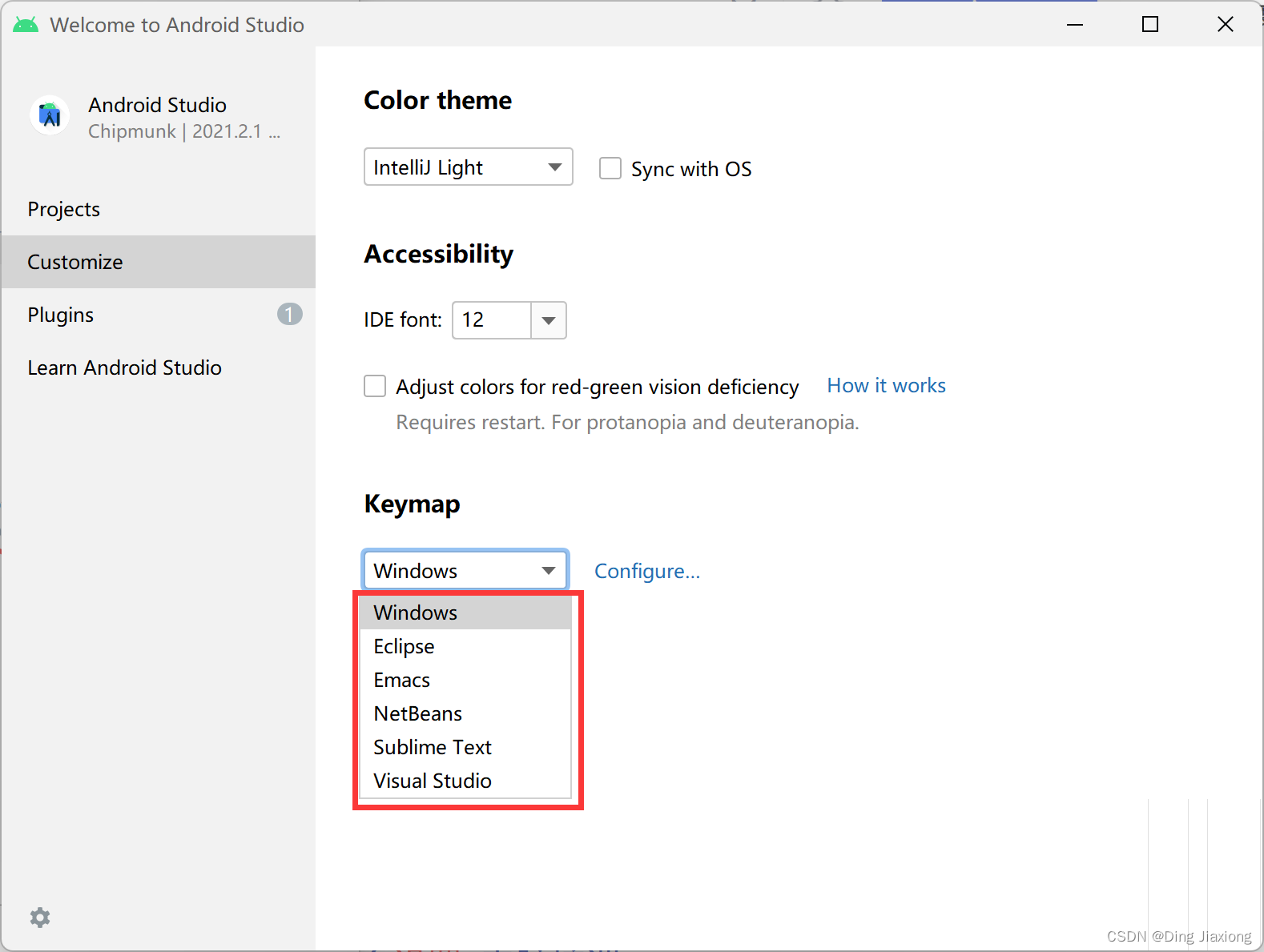Enable Sync with OS checkbox
This screenshot has width=1264, height=952.
pos(610,168)
